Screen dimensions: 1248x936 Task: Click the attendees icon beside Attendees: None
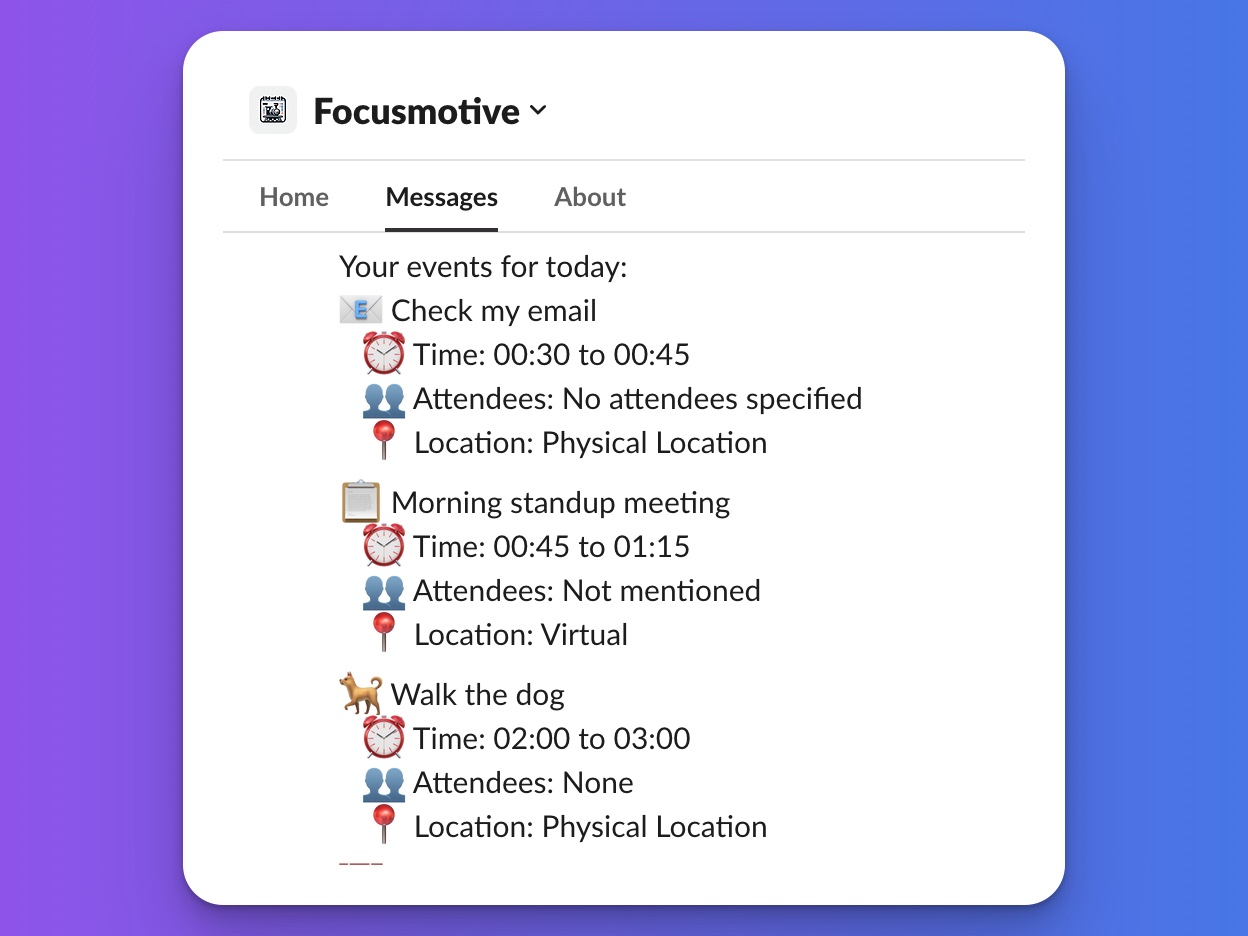click(383, 783)
